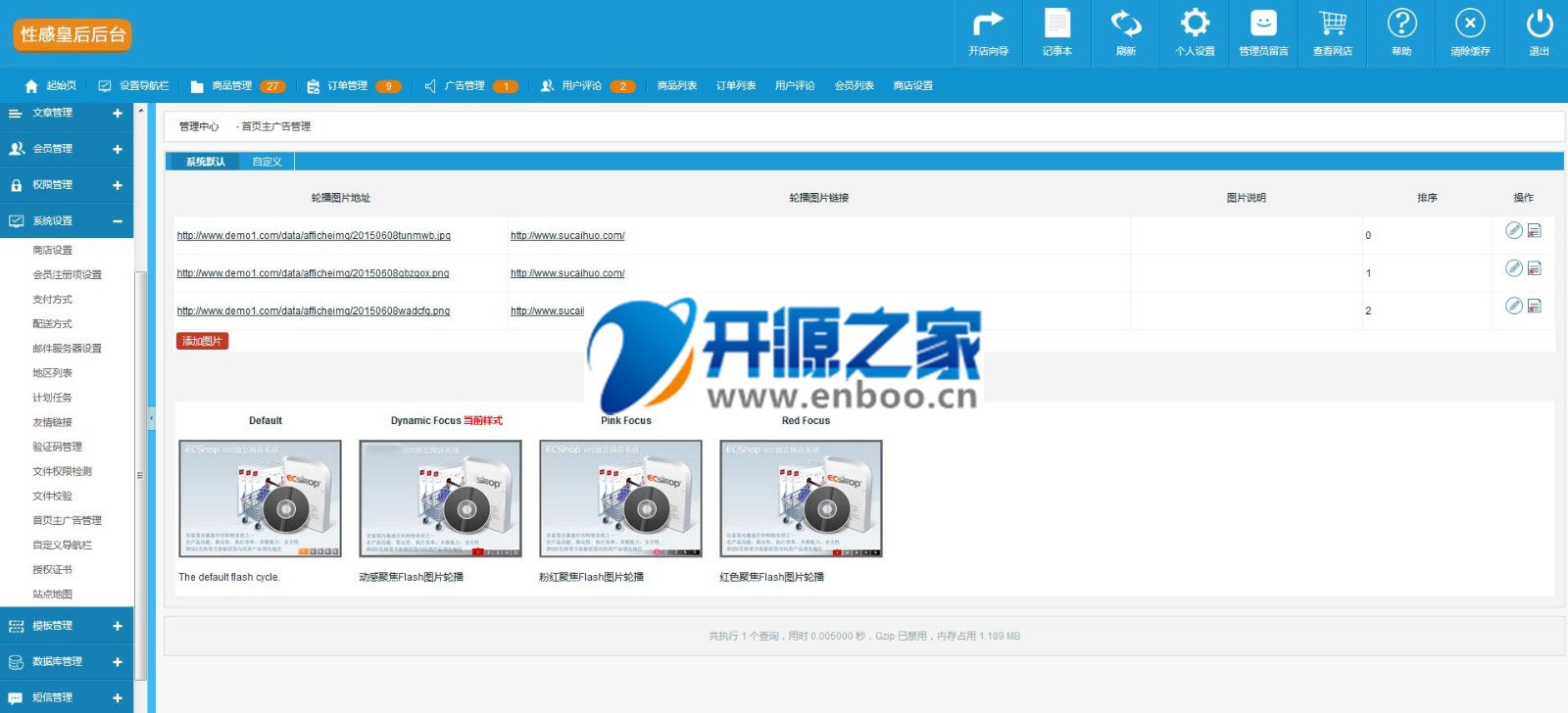Open sidebar item 支付方式

point(52,300)
